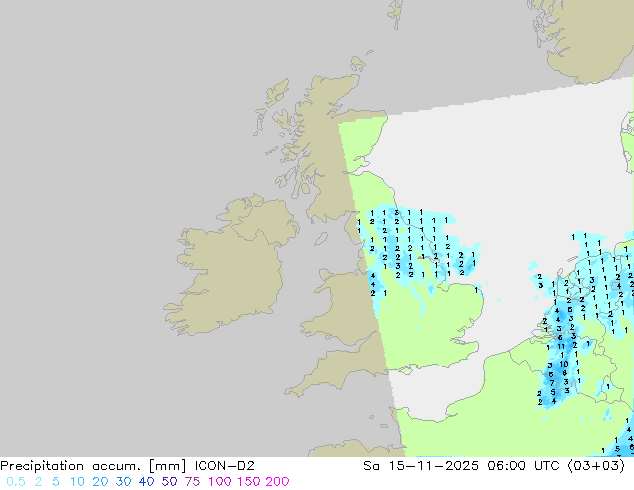This screenshot has width=634, height=490.
Task: Click the 10 mm legend value
Action: (77, 482)
